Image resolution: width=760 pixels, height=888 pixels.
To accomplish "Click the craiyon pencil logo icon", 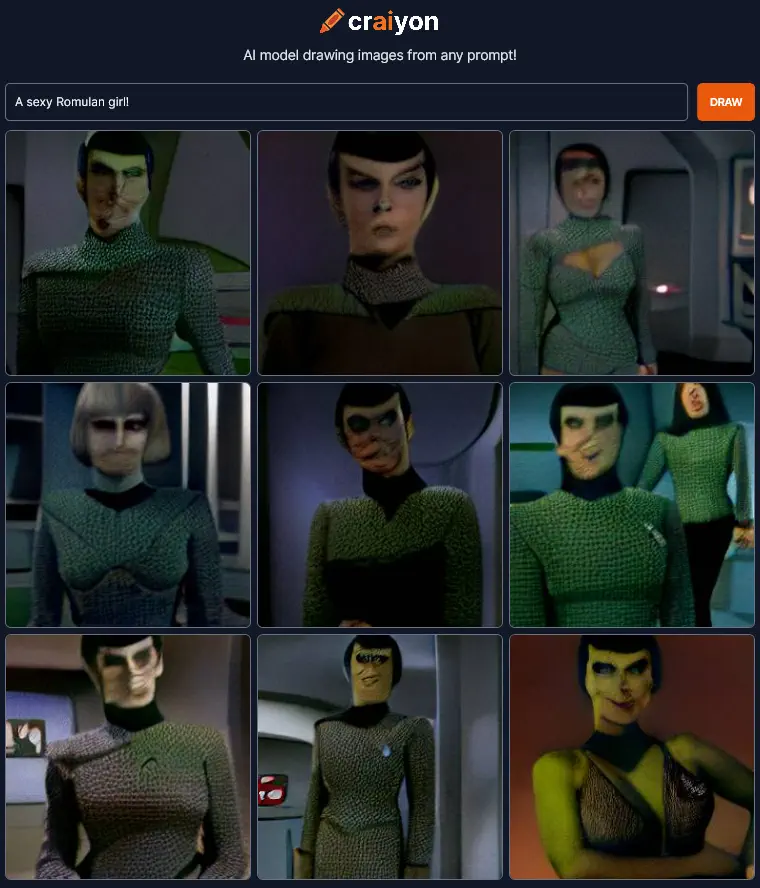I will (332, 21).
